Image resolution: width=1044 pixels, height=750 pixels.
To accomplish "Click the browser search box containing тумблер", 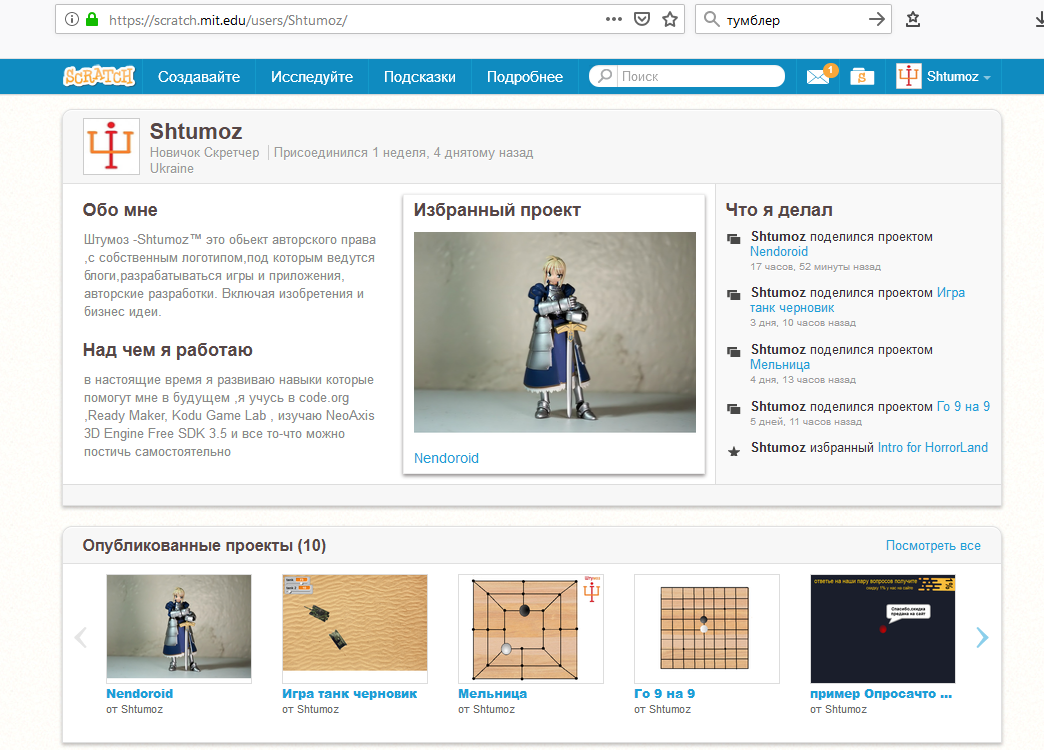I will tap(793, 19).
